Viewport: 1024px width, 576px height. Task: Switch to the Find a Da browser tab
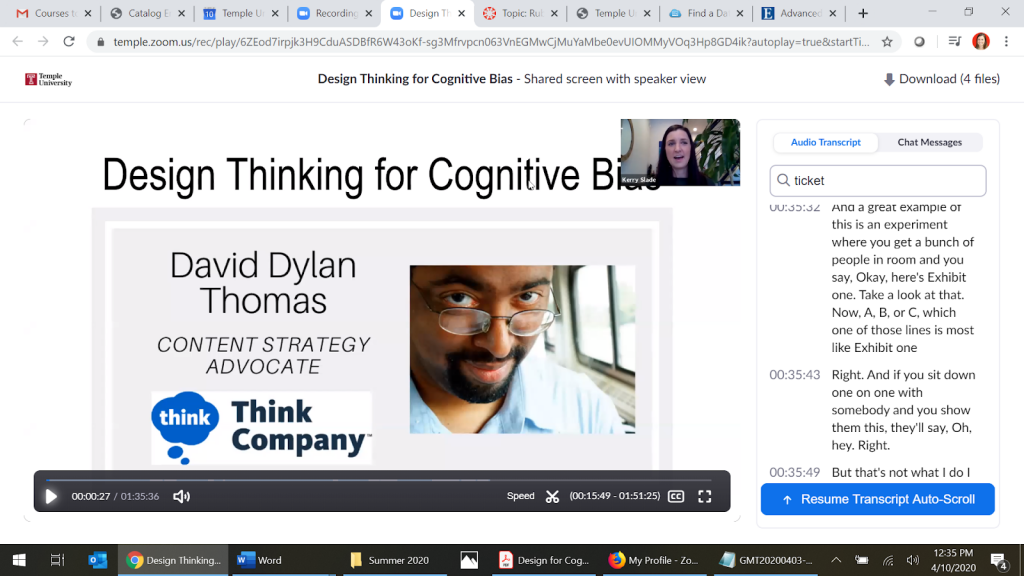click(x=707, y=13)
